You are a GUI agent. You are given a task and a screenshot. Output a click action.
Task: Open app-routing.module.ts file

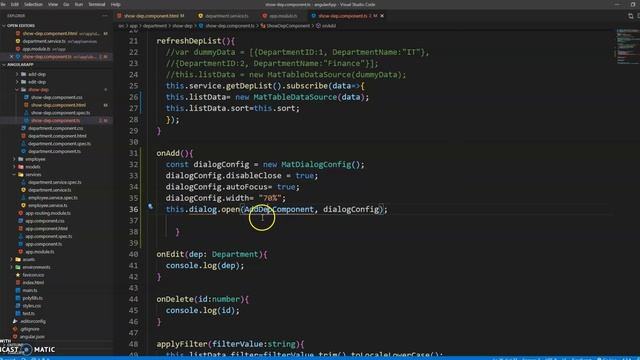click(47, 213)
